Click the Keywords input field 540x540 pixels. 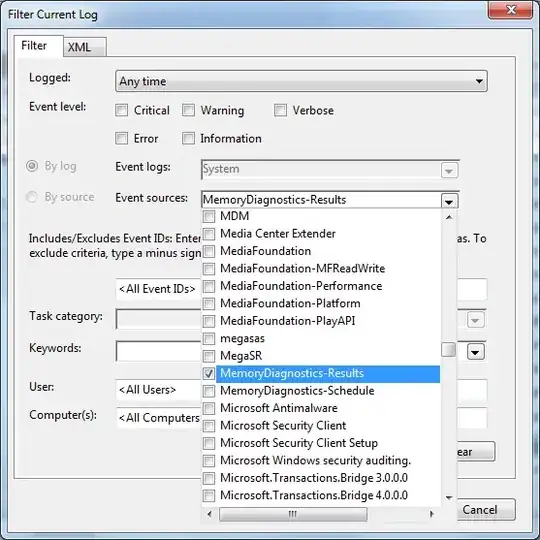pos(158,351)
